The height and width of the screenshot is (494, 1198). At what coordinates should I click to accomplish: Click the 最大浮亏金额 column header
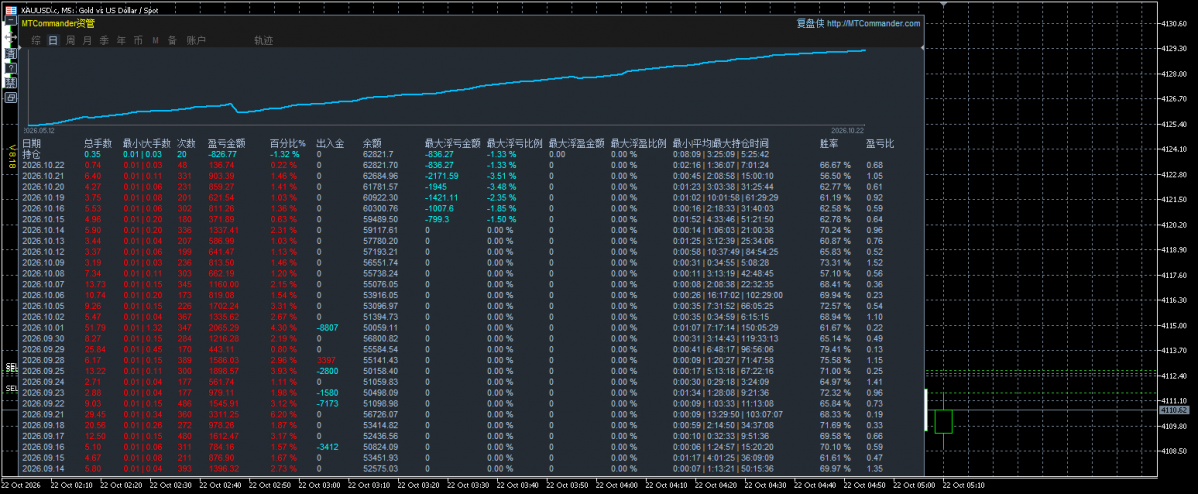coord(452,143)
